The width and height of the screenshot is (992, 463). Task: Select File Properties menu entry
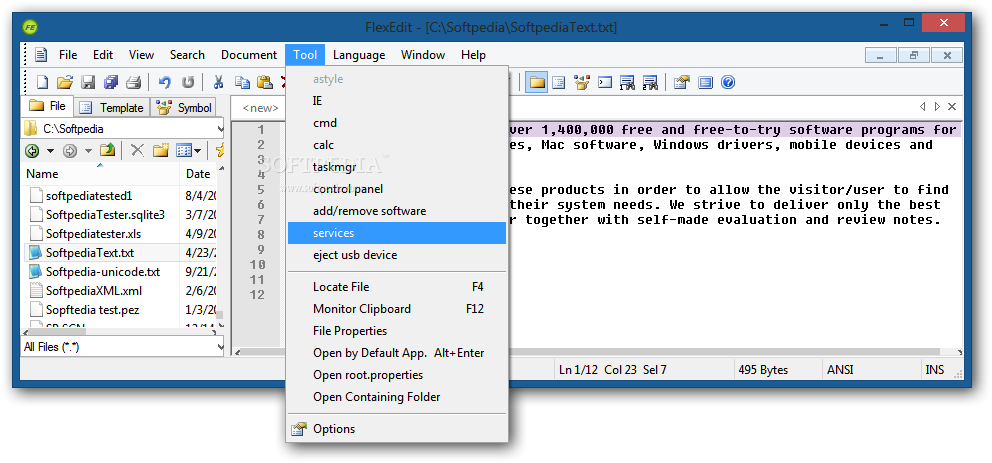click(397, 331)
